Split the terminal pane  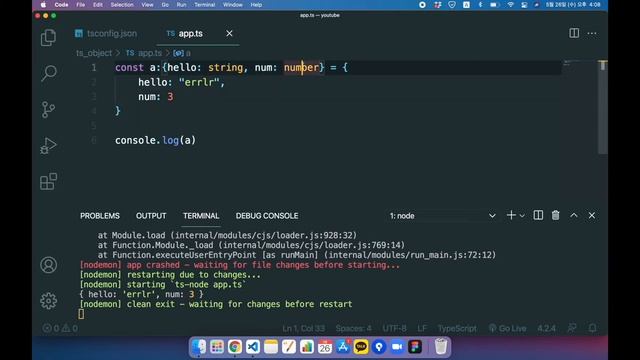[x=538, y=215]
